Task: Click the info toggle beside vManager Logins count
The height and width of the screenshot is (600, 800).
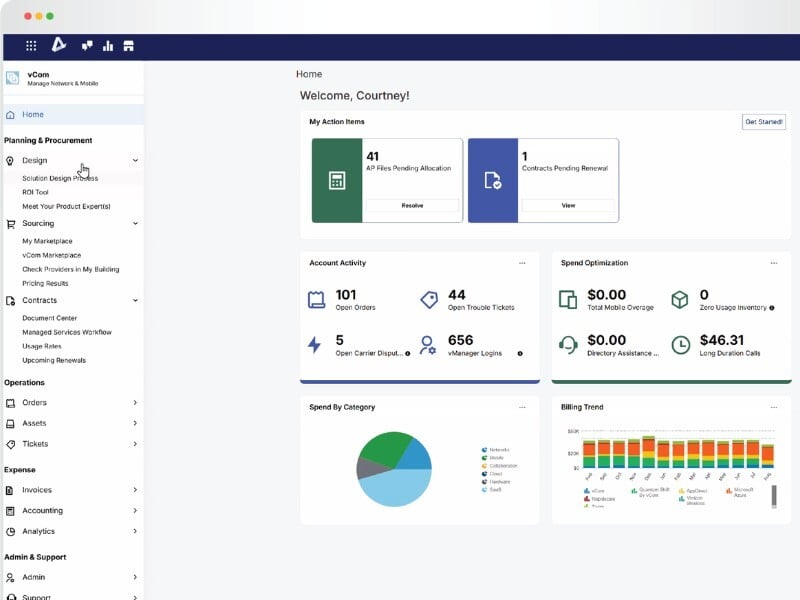Action: pos(518,353)
